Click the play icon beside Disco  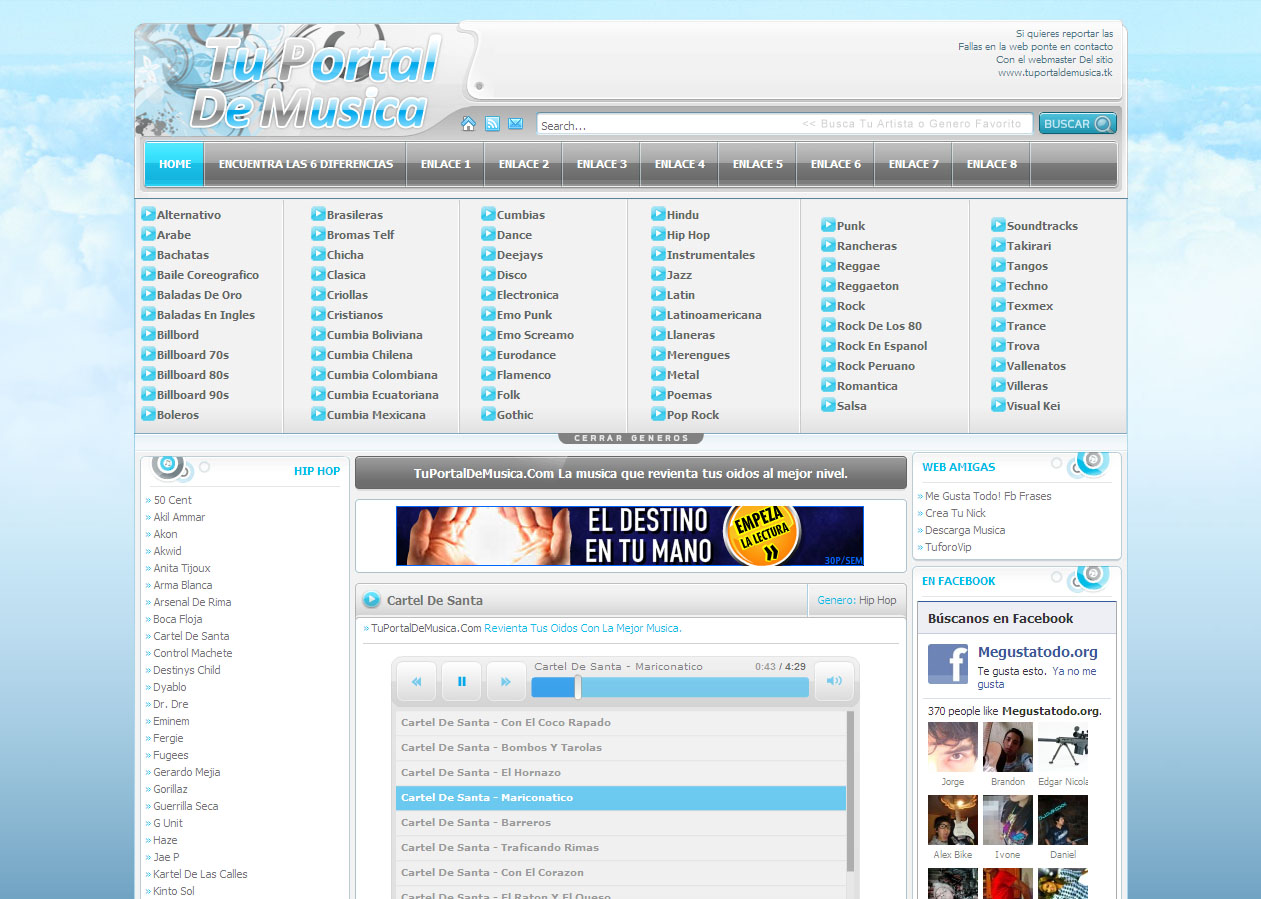pyautogui.click(x=488, y=274)
